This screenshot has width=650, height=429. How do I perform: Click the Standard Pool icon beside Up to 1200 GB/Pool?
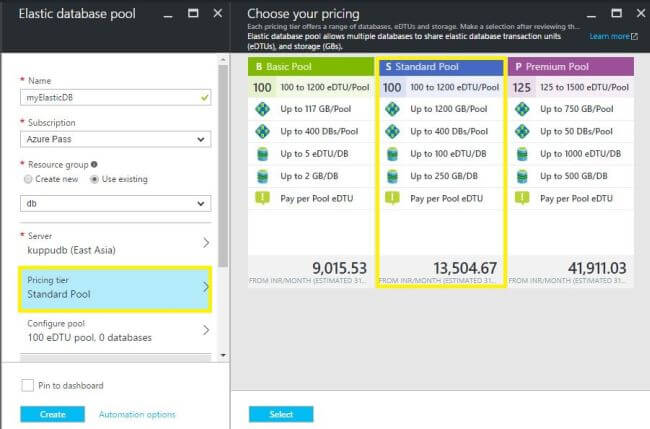[x=392, y=109]
